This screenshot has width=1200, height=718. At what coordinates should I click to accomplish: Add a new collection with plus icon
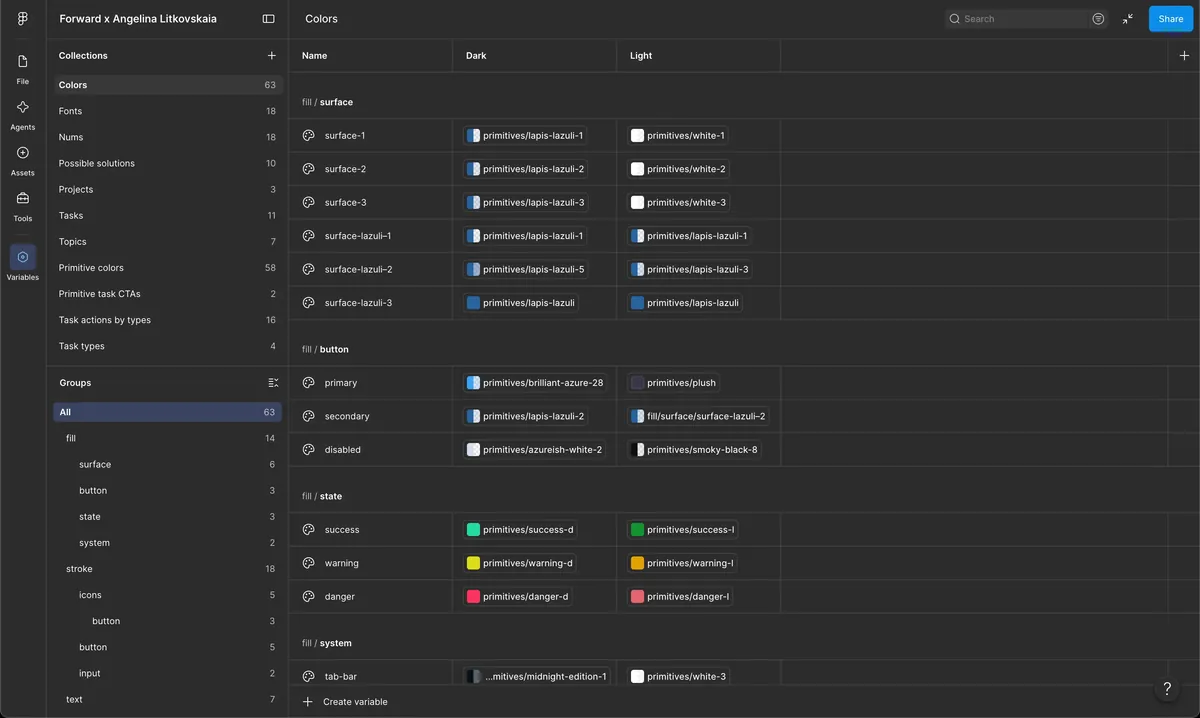[271, 56]
